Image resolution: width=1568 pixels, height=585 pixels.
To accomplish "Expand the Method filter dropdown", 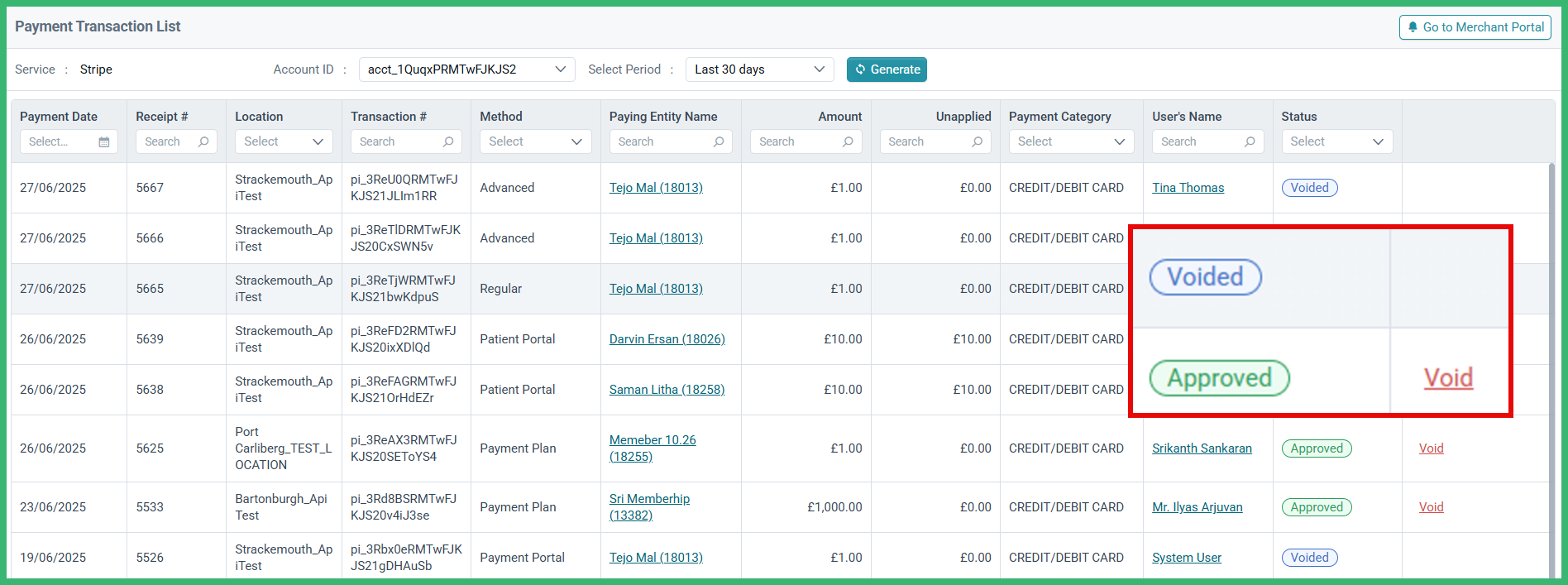I will 536,141.
